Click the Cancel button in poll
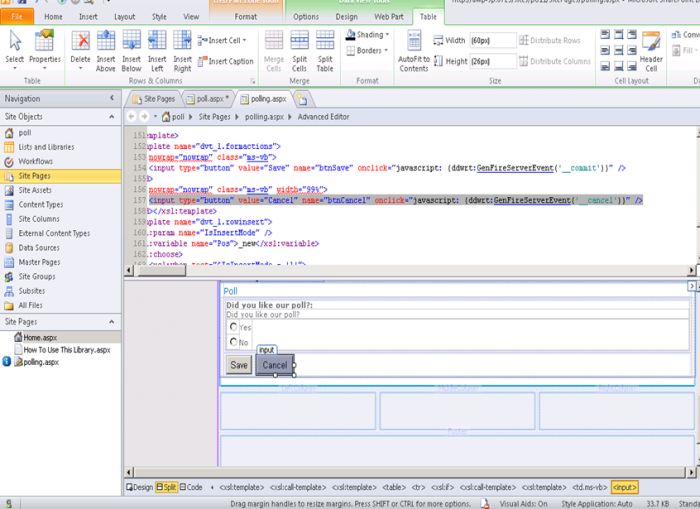The width and height of the screenshot is (700, 509). pos(274,366)
